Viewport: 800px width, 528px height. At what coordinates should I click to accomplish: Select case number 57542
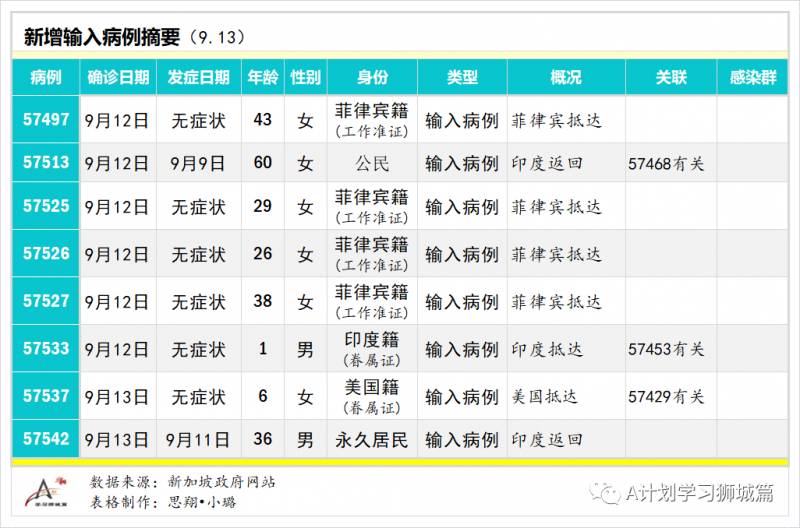pos(46,438)
